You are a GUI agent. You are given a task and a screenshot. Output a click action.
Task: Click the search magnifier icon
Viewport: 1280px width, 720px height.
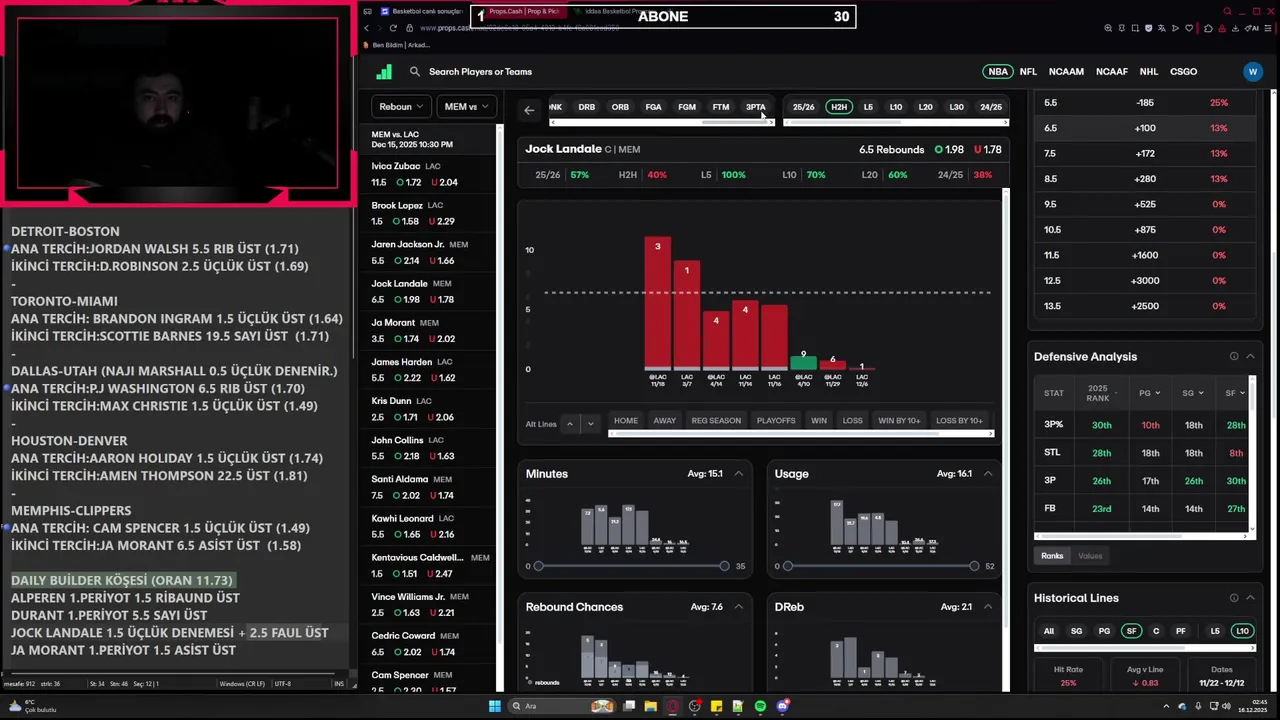click(415, 72)
